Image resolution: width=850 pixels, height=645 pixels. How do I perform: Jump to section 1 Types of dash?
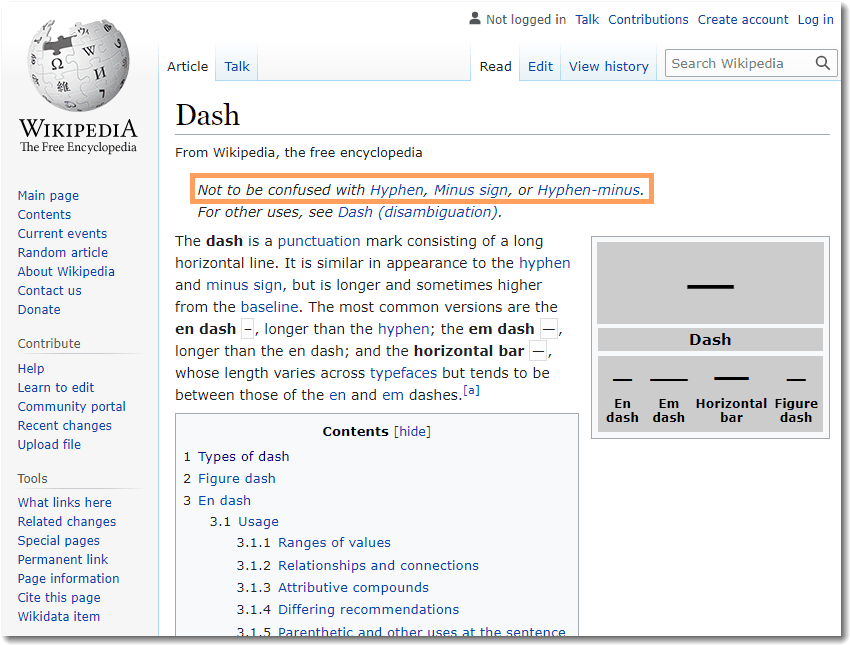[x=243, y=456]
